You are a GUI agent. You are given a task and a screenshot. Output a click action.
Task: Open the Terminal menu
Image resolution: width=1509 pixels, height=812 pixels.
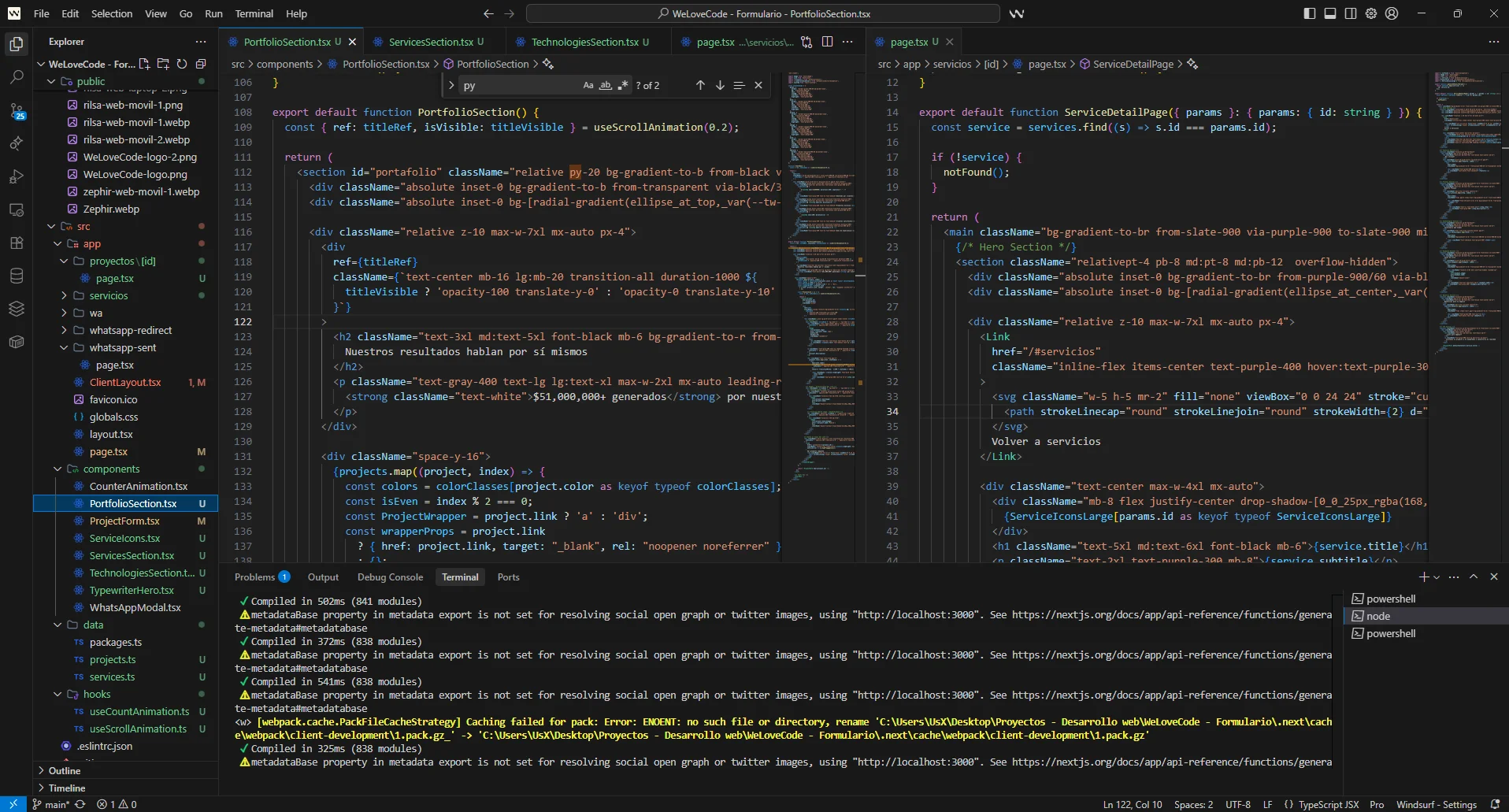click(254, 13)
